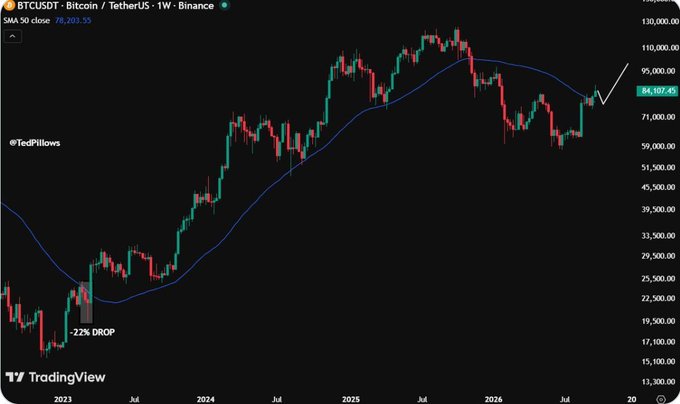Select the -22% DROP text annotation
The width and height of the screenshot is (680, 404).
(92, 332)
